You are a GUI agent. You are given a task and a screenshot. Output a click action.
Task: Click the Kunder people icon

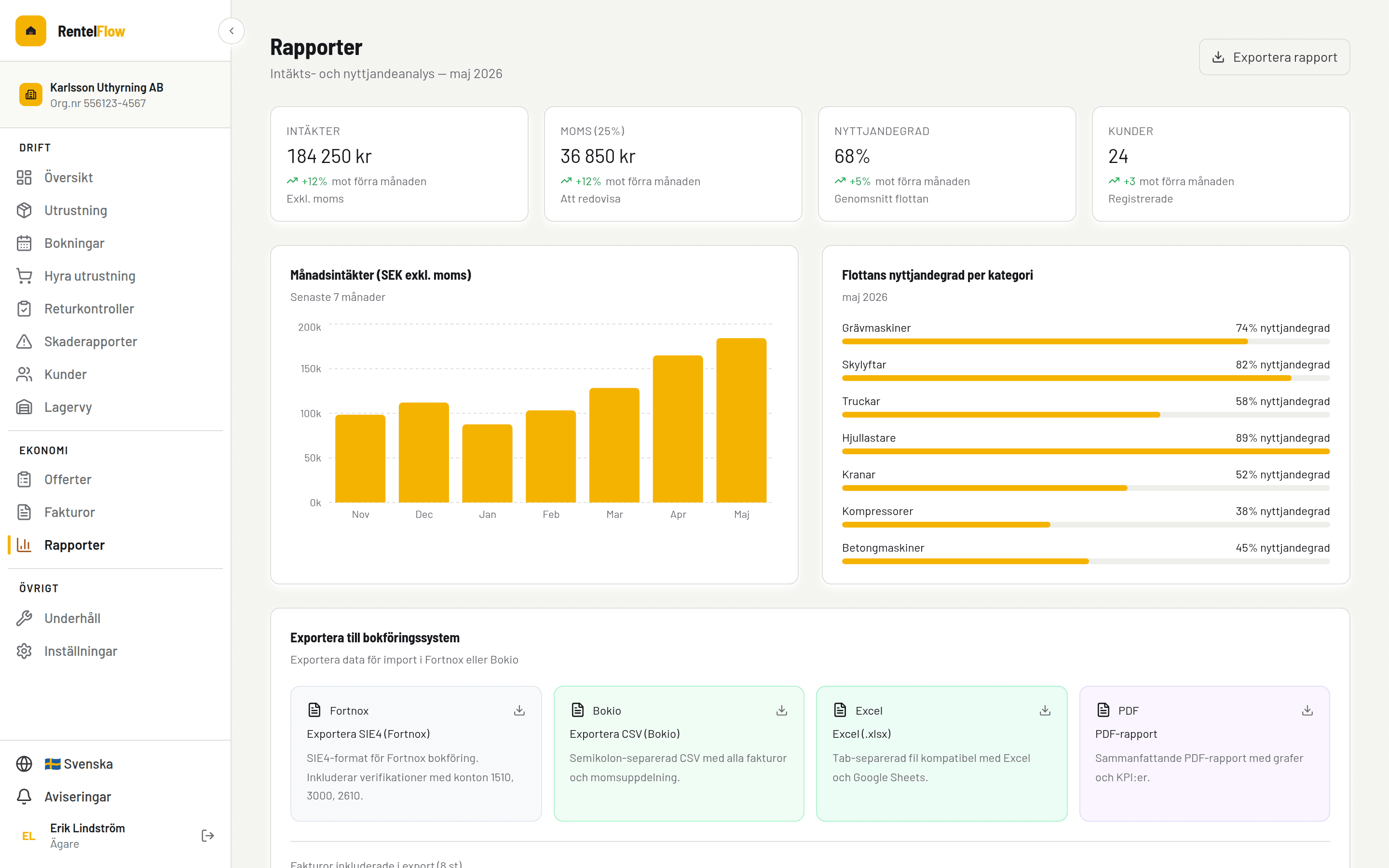click(x=24, y=374)
